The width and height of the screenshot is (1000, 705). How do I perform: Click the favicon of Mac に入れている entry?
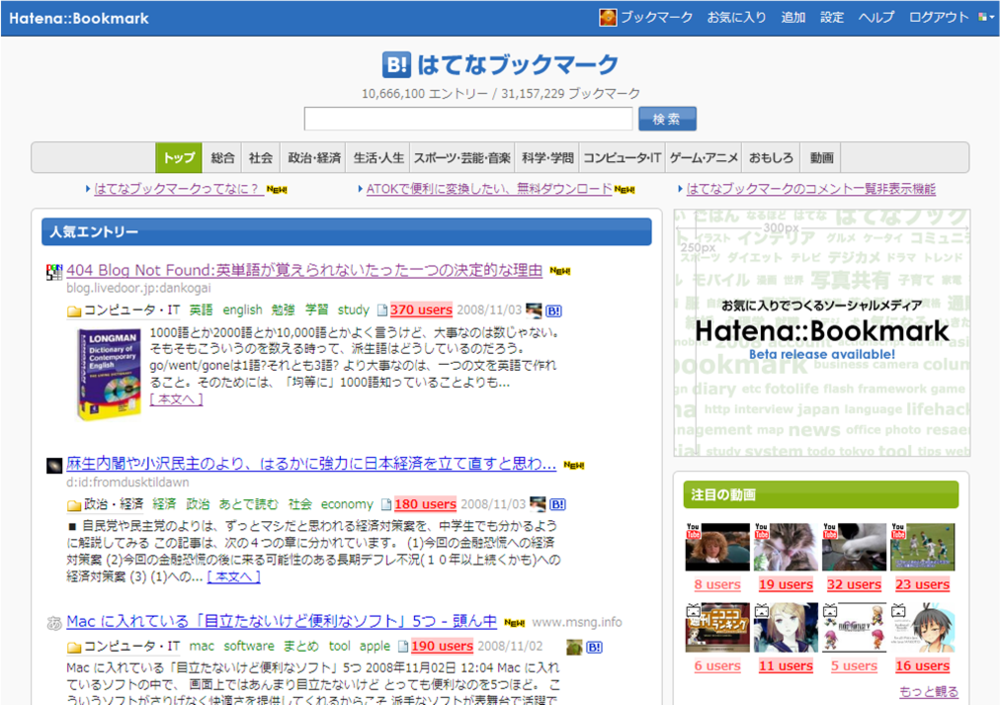[54, 623]
